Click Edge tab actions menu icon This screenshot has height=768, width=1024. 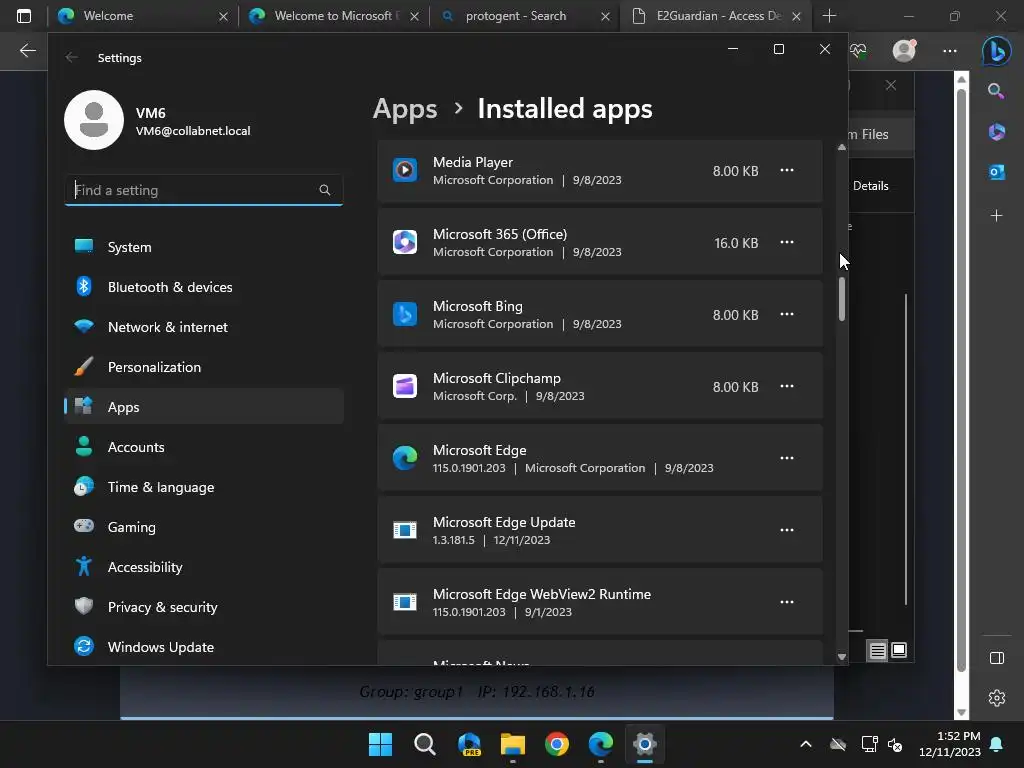tap(24, 16)
